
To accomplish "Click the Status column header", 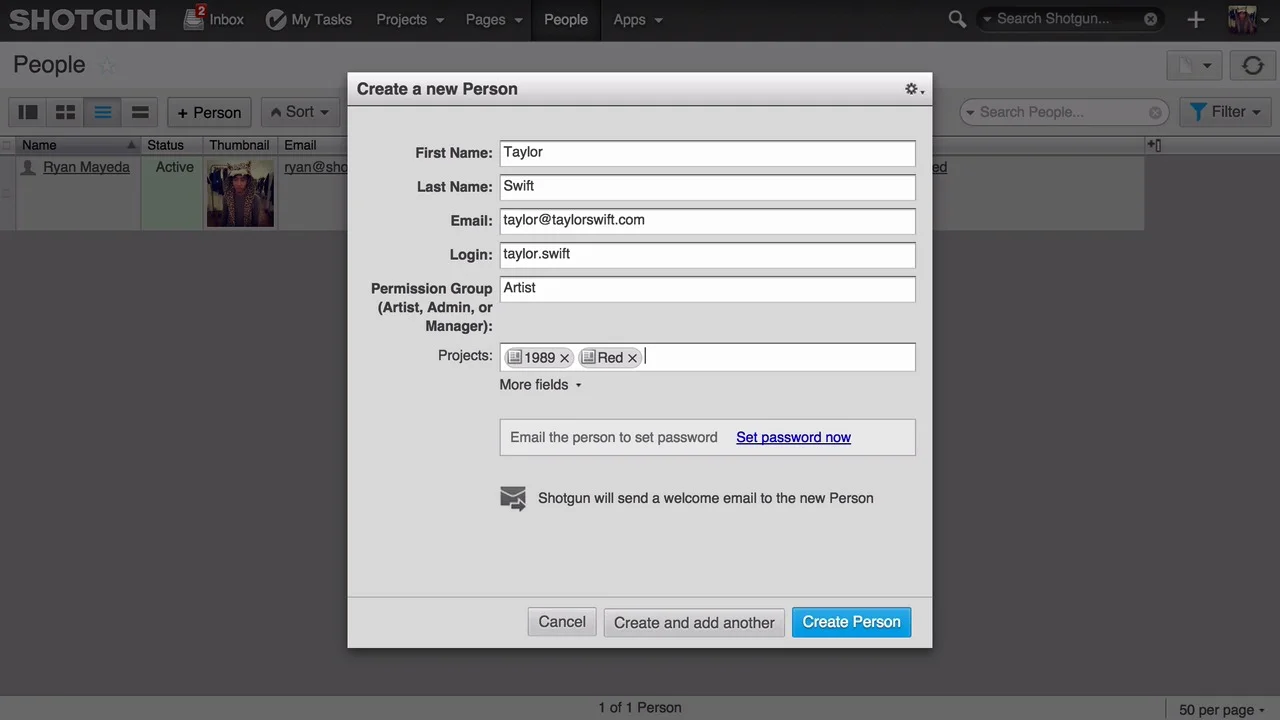I will coord(171,145).
